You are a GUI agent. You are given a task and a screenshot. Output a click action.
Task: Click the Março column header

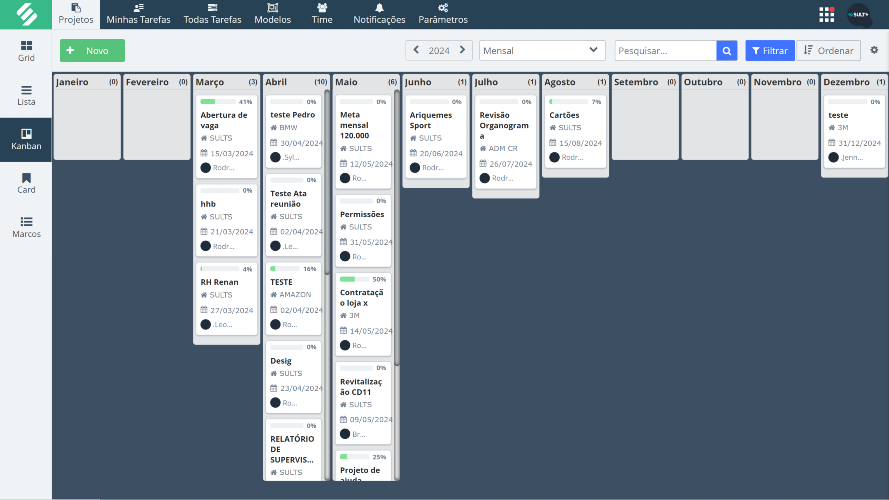226,82
